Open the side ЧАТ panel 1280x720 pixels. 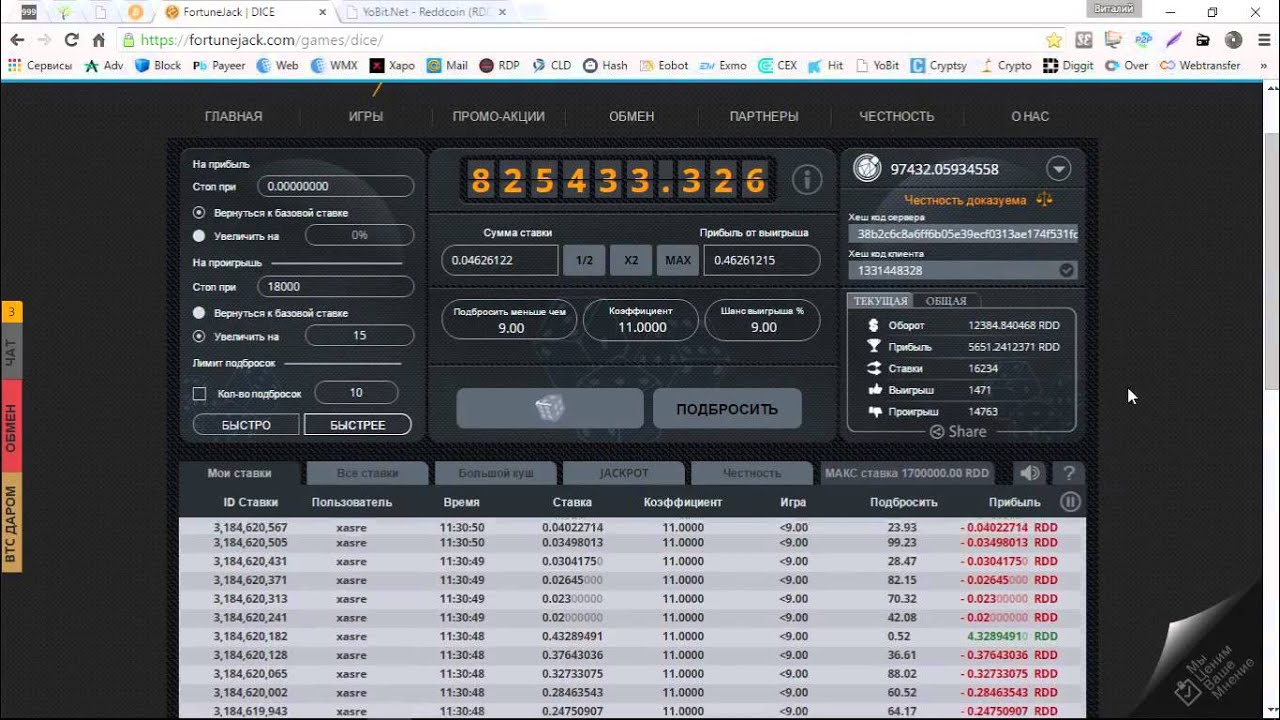pyautogui.click(x=11, y=352)
